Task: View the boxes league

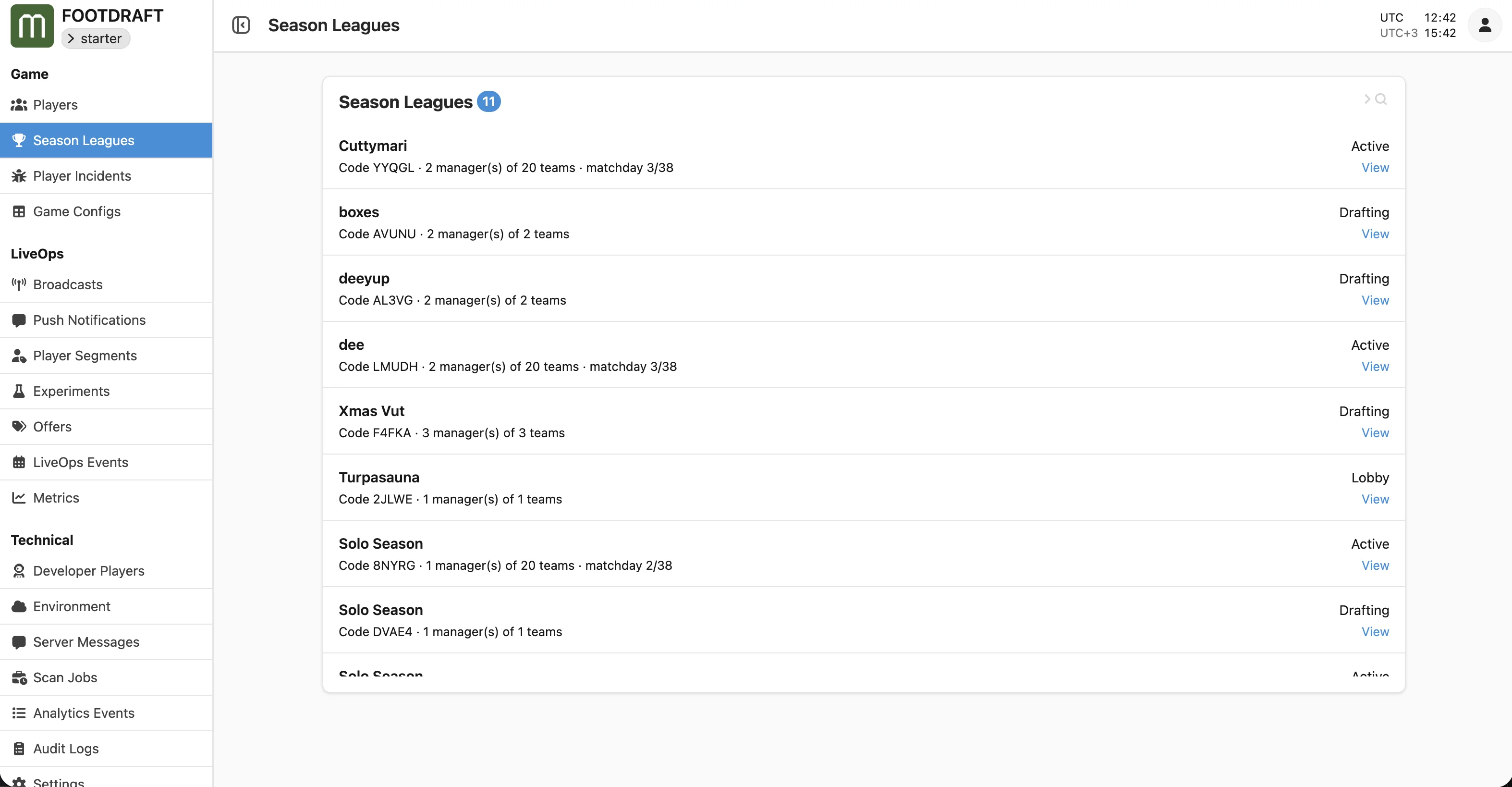Action: click(x=1375, y=234)
